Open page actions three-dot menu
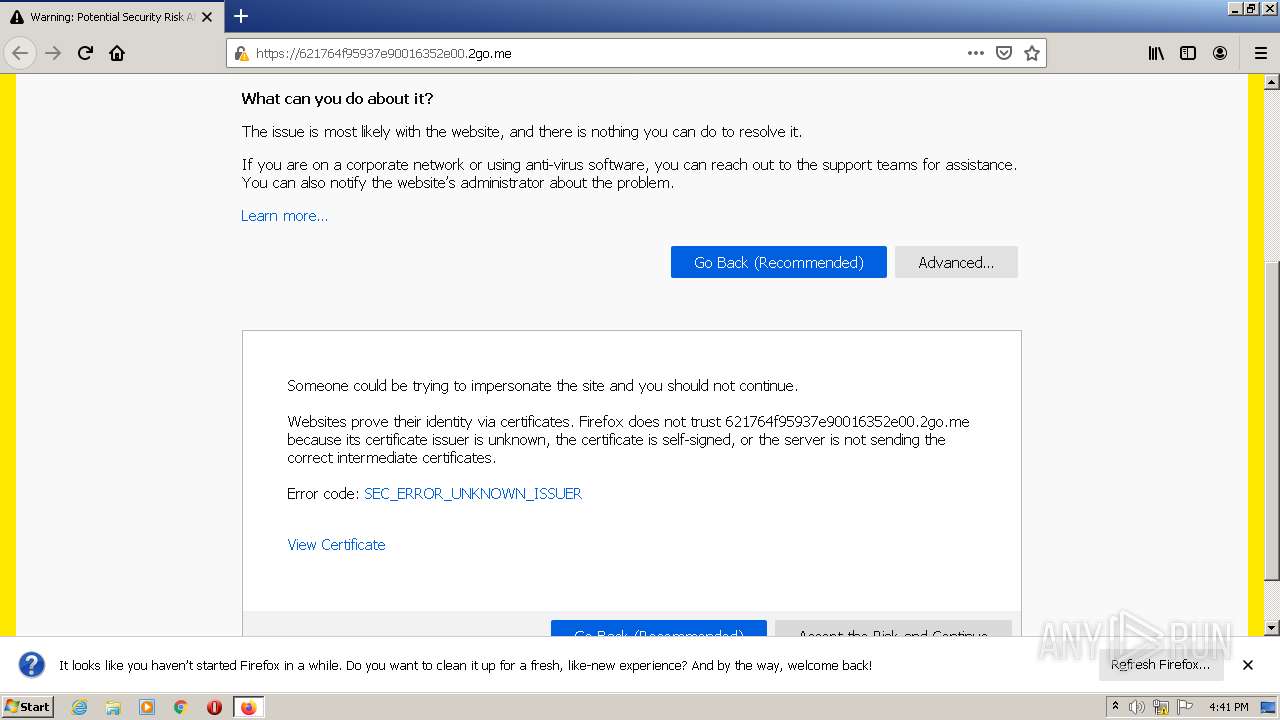The width and height of the screenshot is (1280, 720). tap(976, 53)
